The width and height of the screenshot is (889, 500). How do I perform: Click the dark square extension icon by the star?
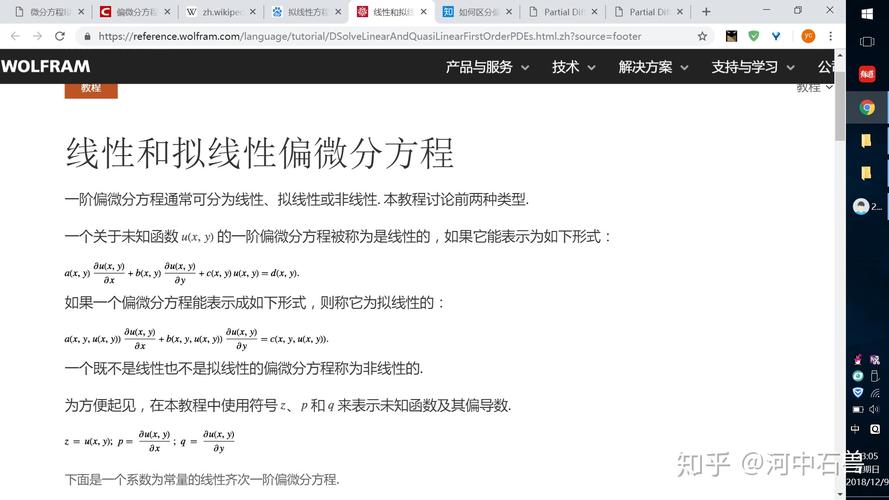[731, 36]
